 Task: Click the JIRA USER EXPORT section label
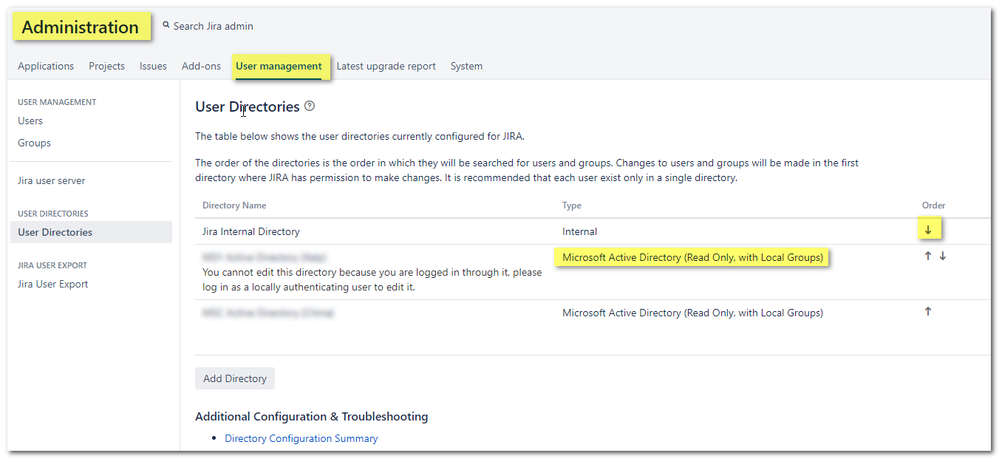point(52,265)
